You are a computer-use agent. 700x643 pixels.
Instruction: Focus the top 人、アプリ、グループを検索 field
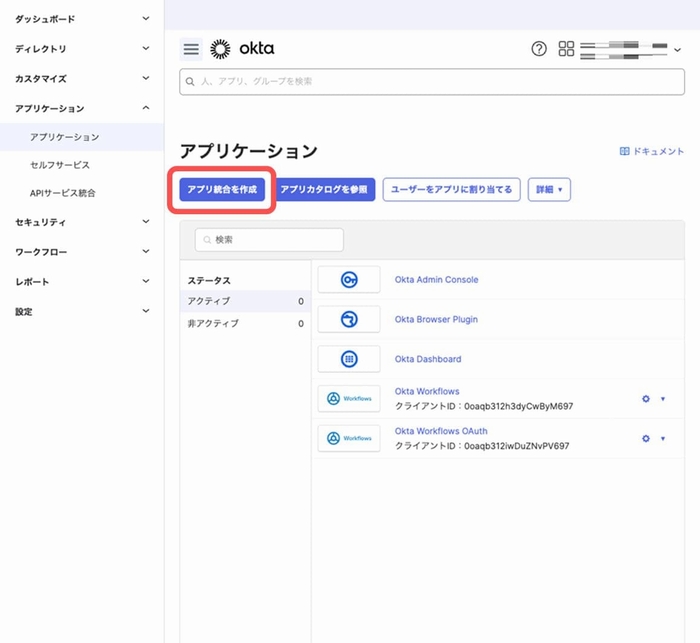click(x=432, y=82)
